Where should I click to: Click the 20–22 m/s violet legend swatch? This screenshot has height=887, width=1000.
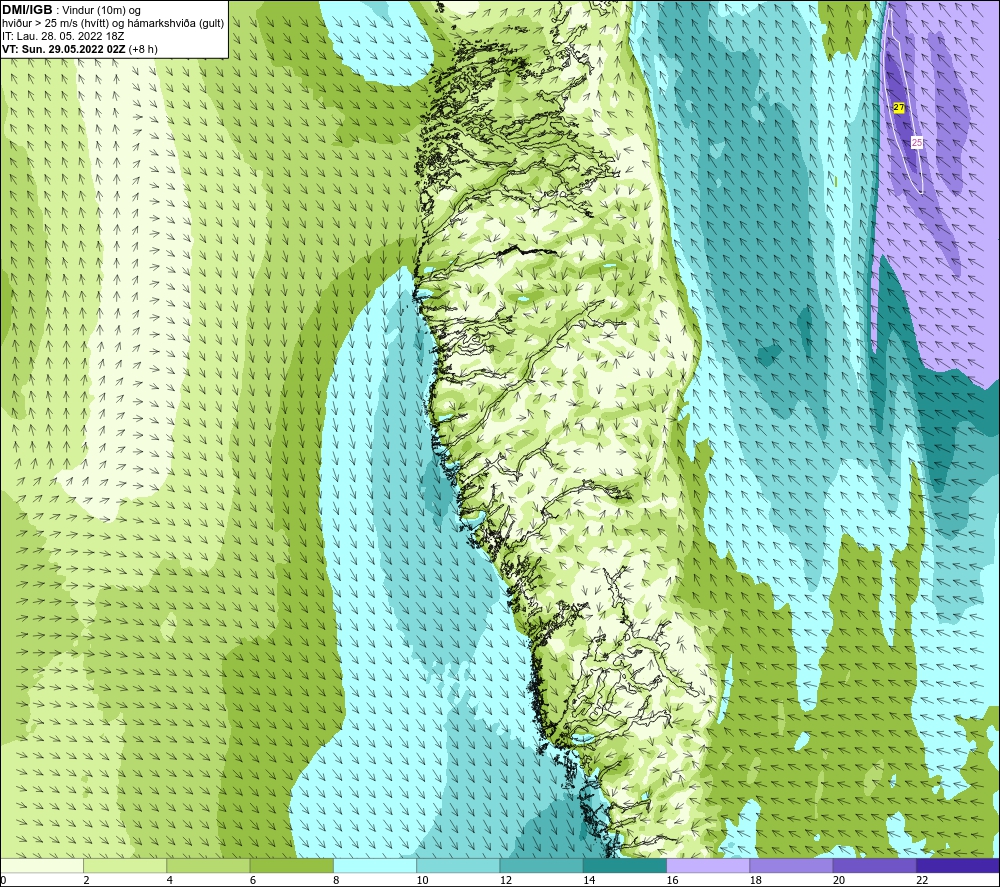(874, 865)
